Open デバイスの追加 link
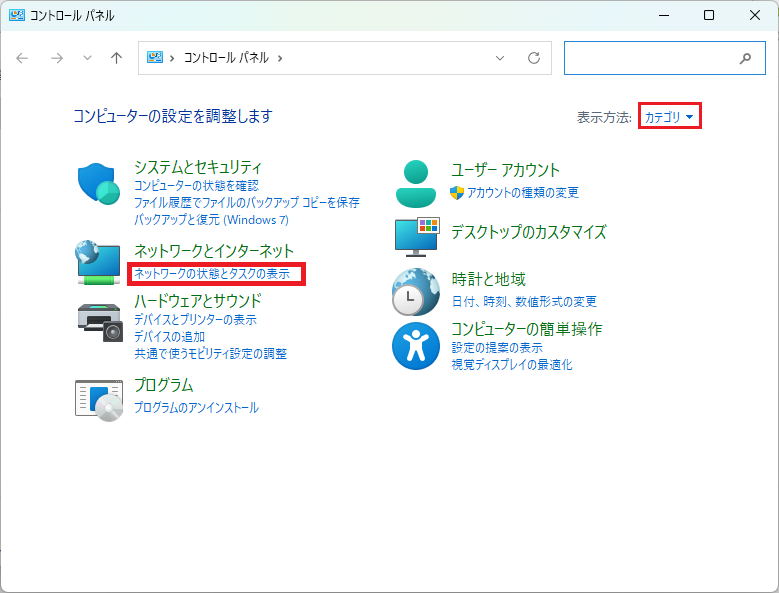The height and width of the screenshot is (593, 779). (169, 337)
